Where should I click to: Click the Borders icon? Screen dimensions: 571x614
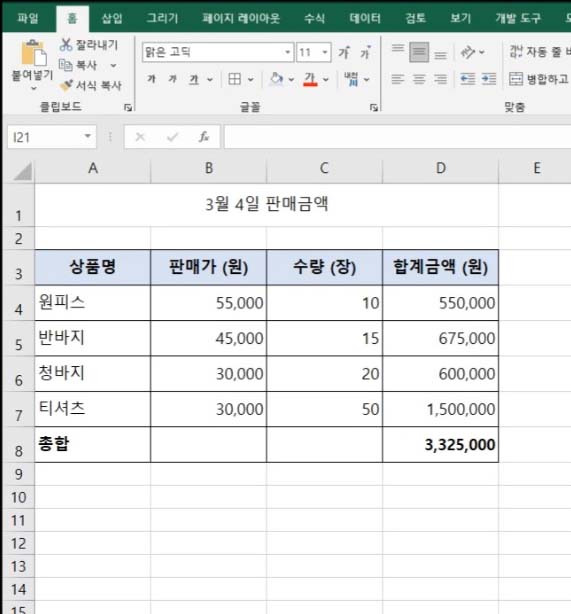pyautogui.click(x=235, y=79)
